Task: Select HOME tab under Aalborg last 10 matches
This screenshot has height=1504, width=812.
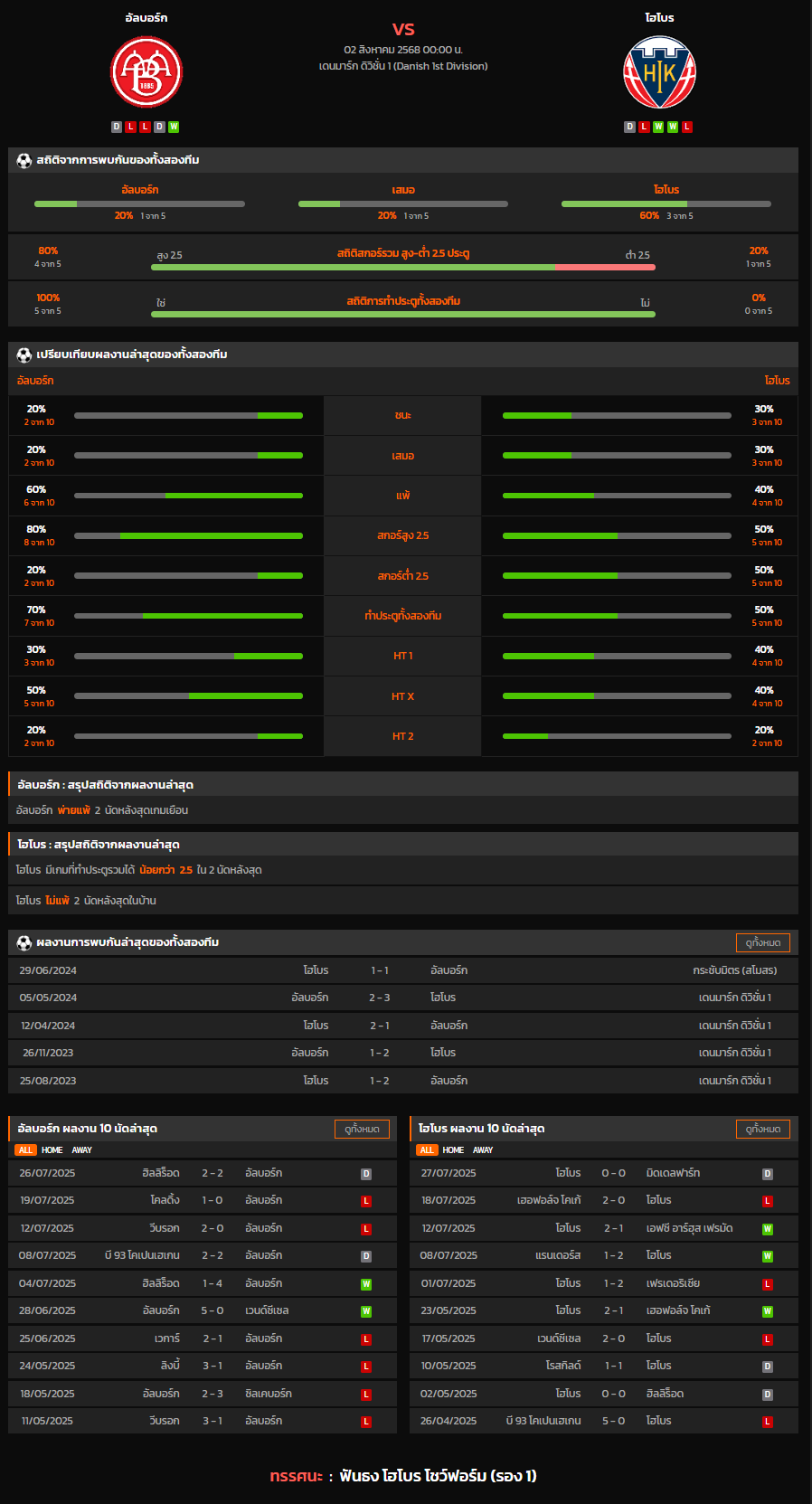Action: (x=52, y=1150)
